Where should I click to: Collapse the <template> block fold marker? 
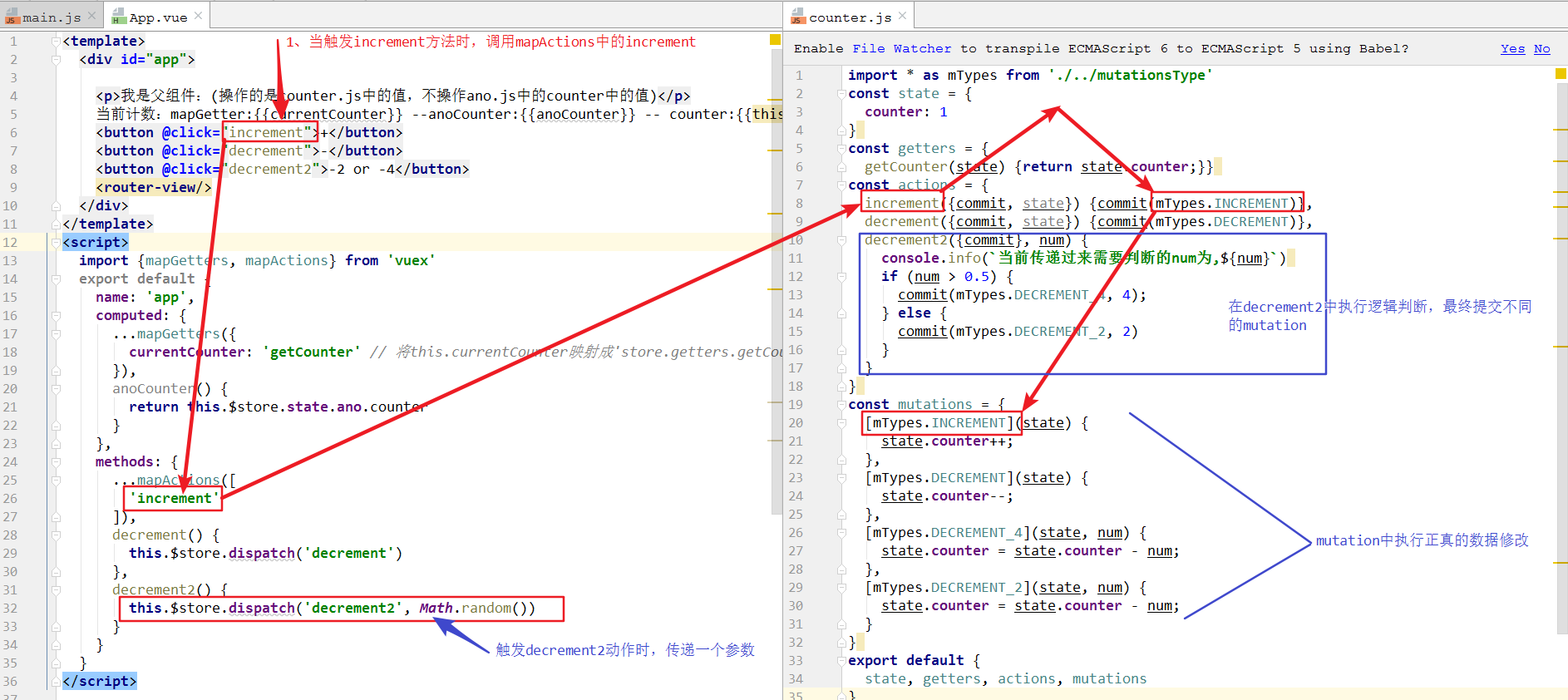point(56,41)
